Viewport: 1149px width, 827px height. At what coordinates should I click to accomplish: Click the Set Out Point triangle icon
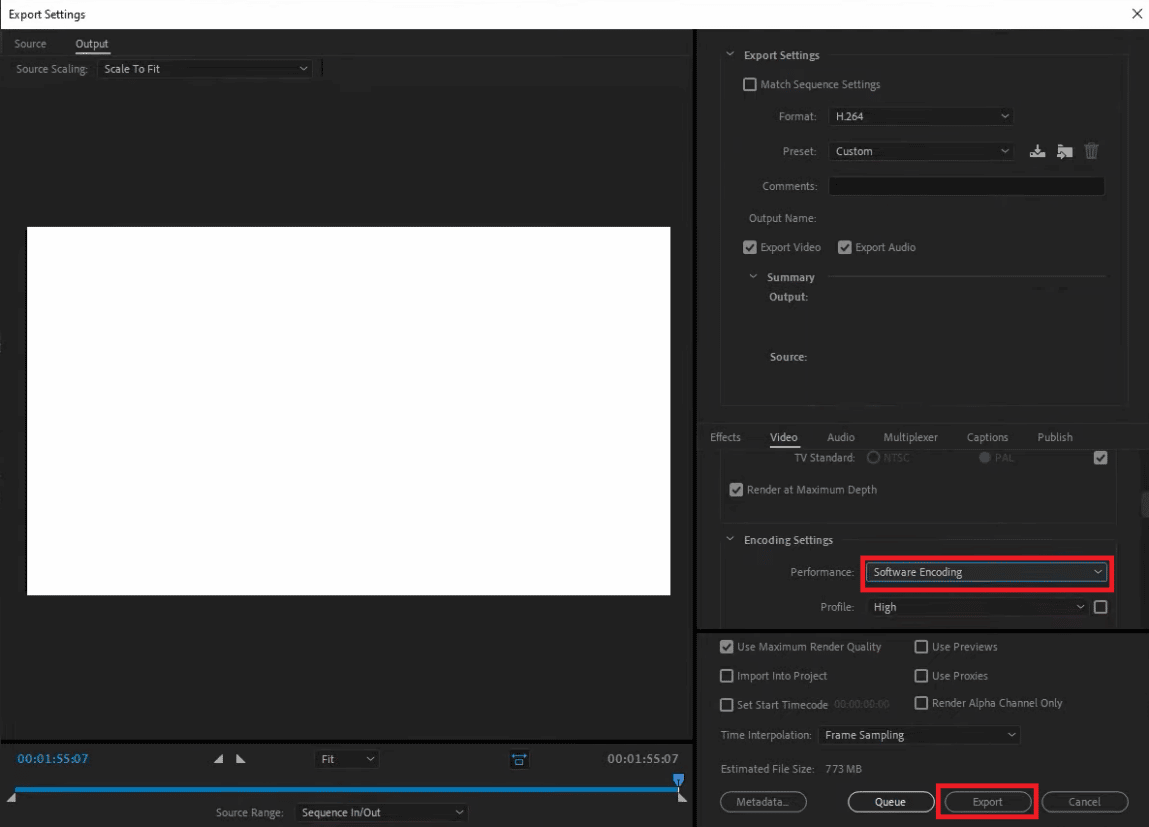pos(240,759)
